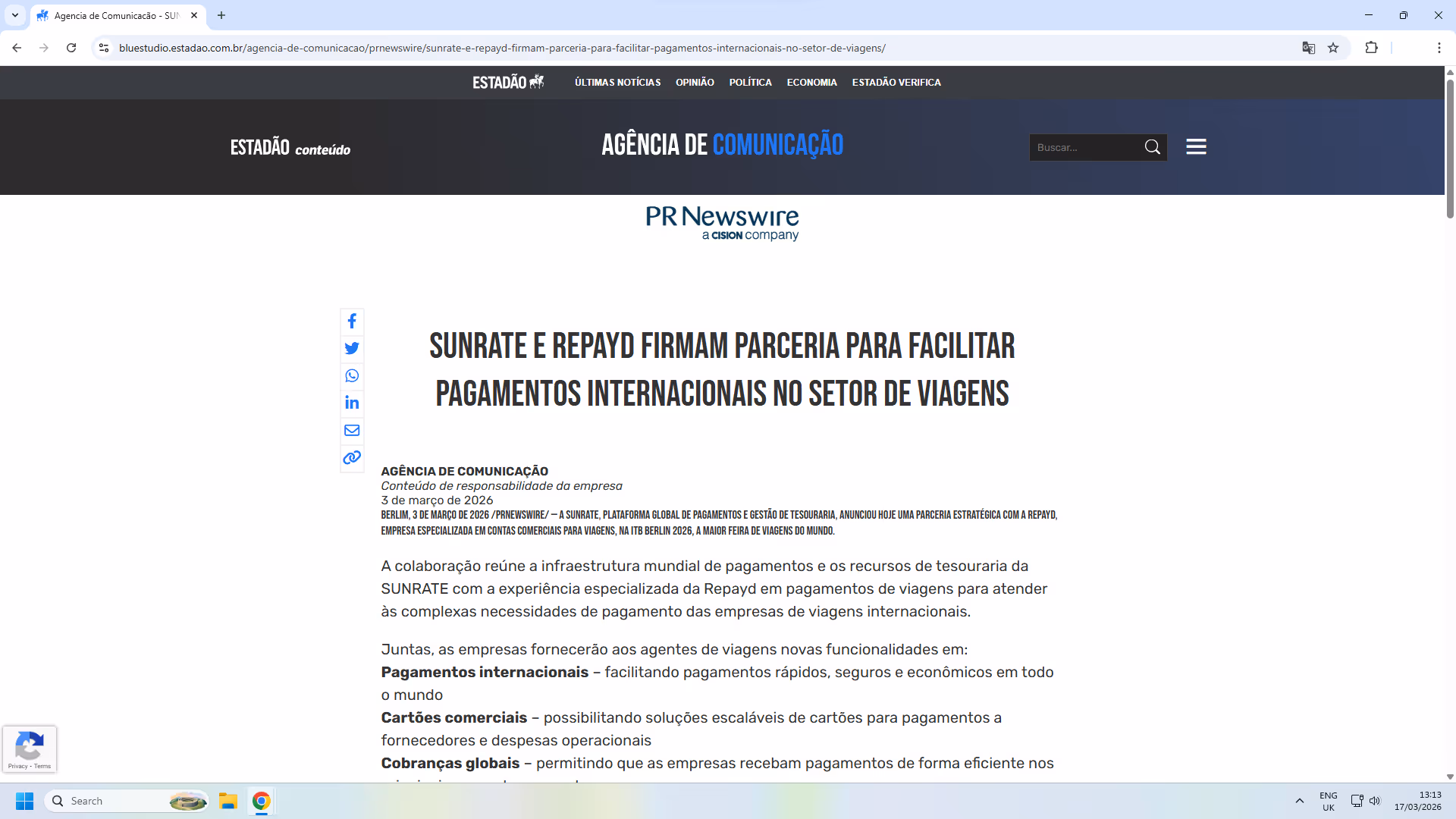This screenshot has width=1456, height=819.
Task: Click scrollbar up arrow
Action: click(1450, 72)
